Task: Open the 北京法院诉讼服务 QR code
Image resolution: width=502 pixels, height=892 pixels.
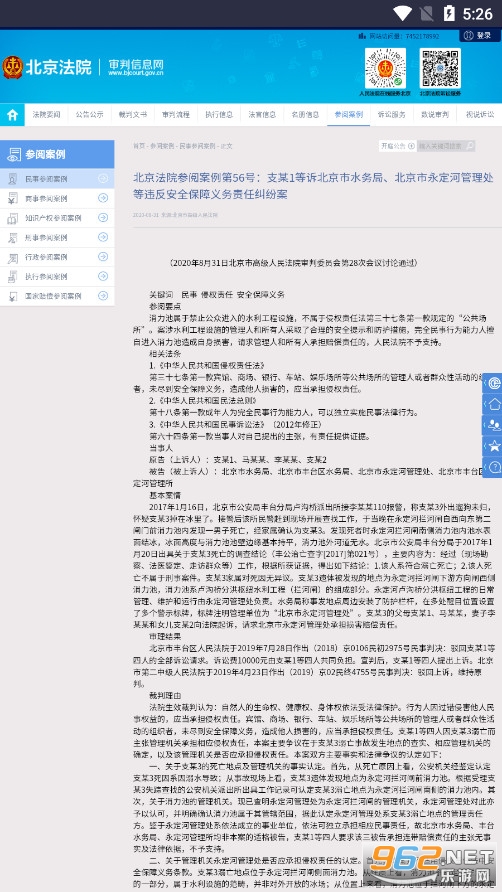Action: pos(440,68)
